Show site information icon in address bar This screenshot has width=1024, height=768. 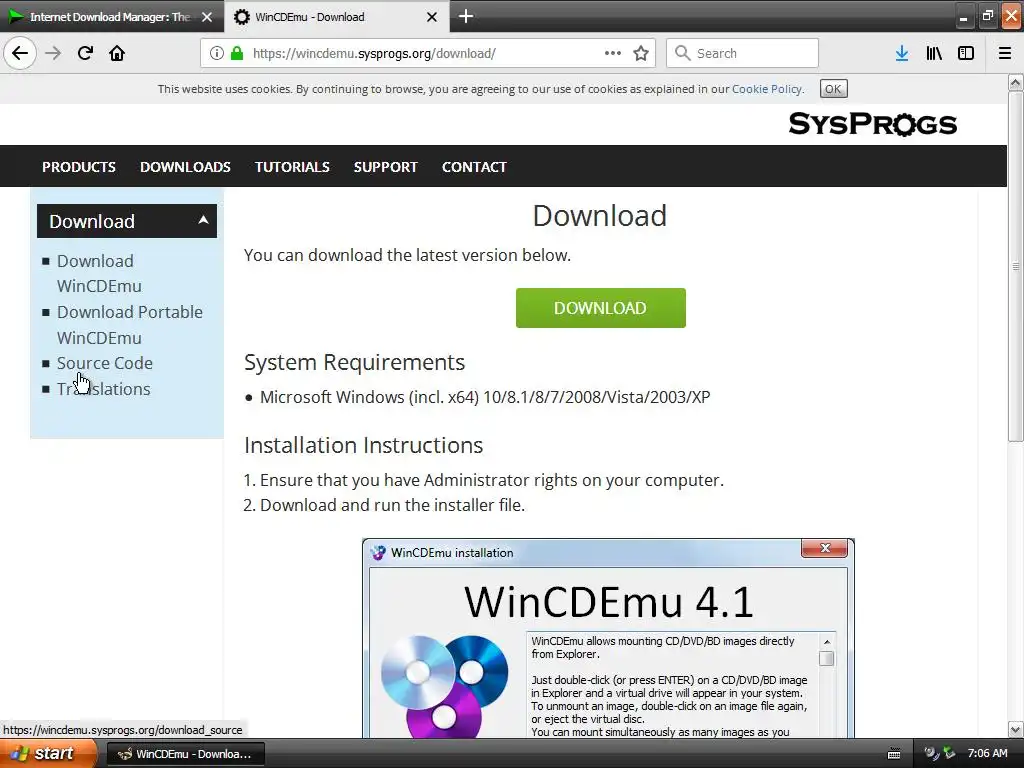pyautogui.click(x=217, y=53)
